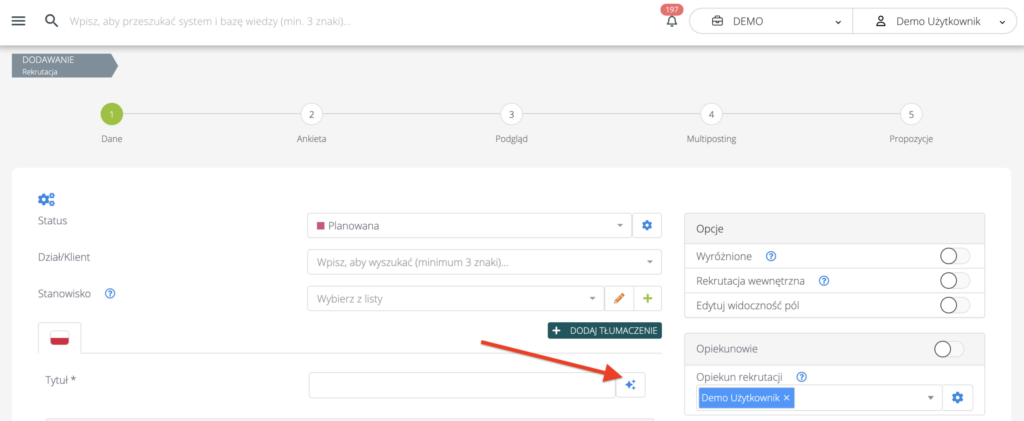Open the DEMO company dropdown
This screenshot has width=1024, height=421.
pos(770,21)
